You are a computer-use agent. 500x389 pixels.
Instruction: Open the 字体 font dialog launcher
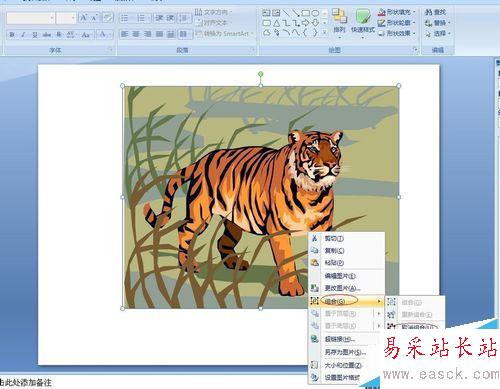tap(110, 50)
